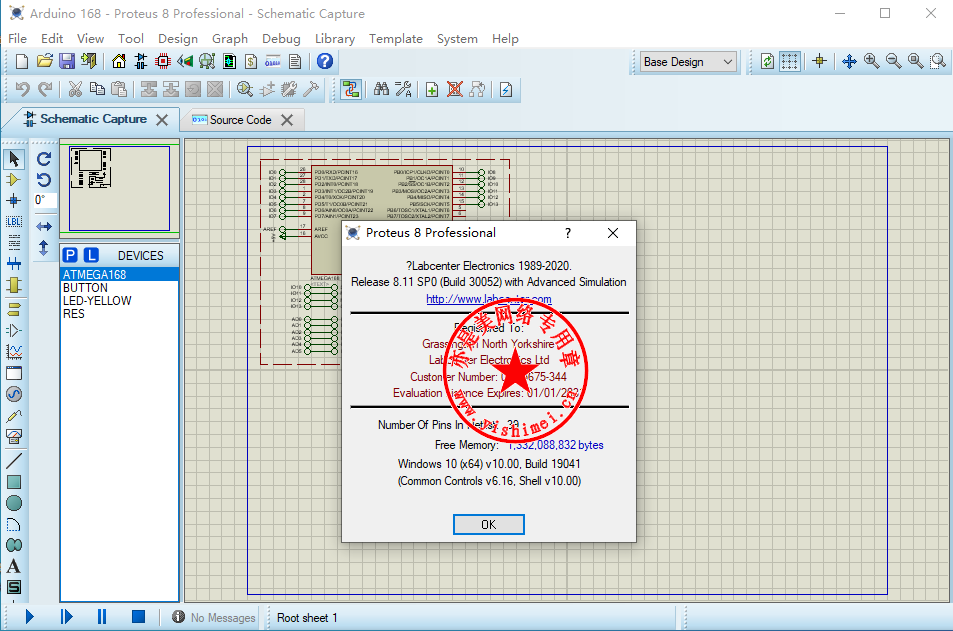Image resolution: width=953 pixels, height=631 pixels.
Task: Select ATMEGA168 in devices list
Action: click(119, 274)
